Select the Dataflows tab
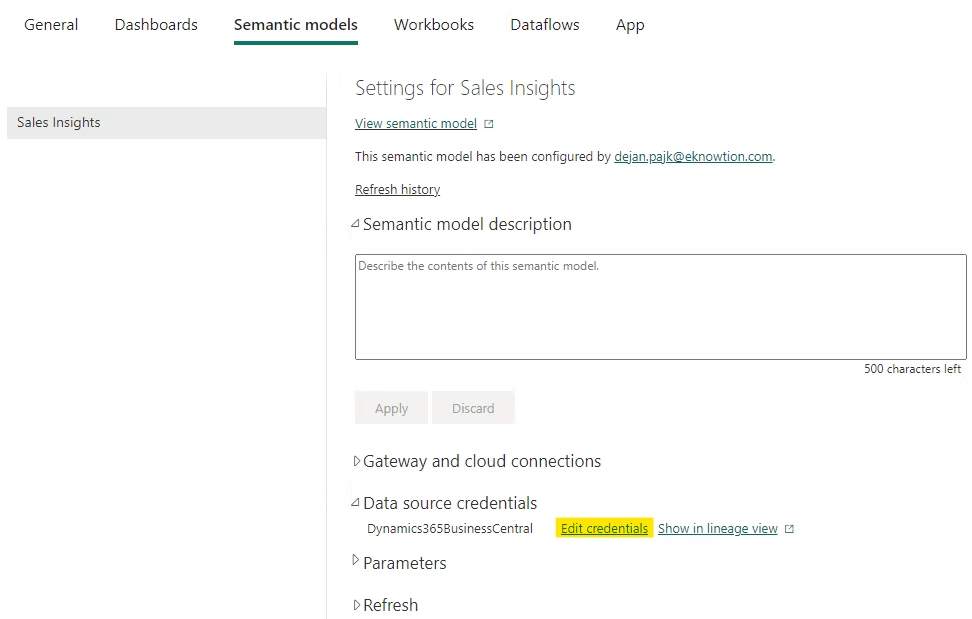The height and width of the screenshot is (619, 972). pyautogui.click(x=545, y=25)
